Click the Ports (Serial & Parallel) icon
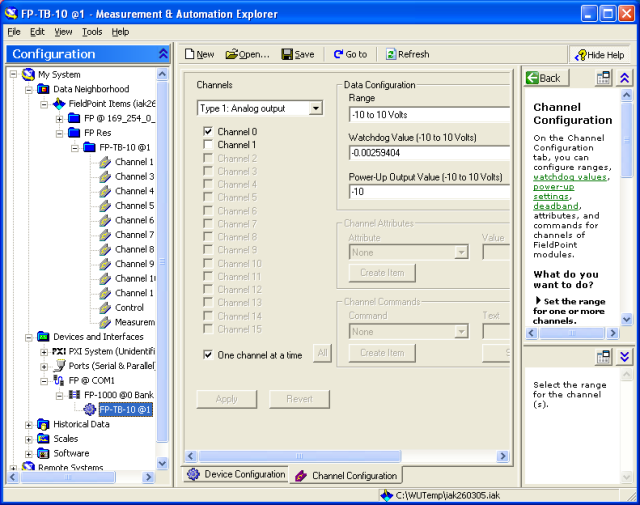Screen dimensions: 640x505 coord(60,365)
